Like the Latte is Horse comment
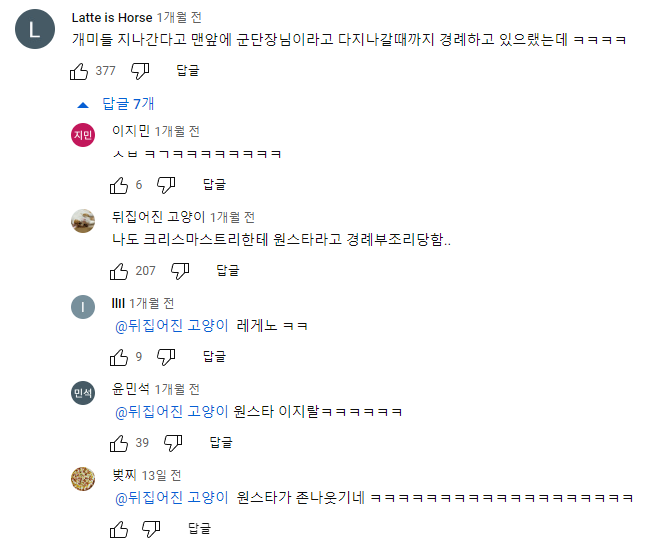The height and width of the screenshot is (548, 659). (79, 71)
